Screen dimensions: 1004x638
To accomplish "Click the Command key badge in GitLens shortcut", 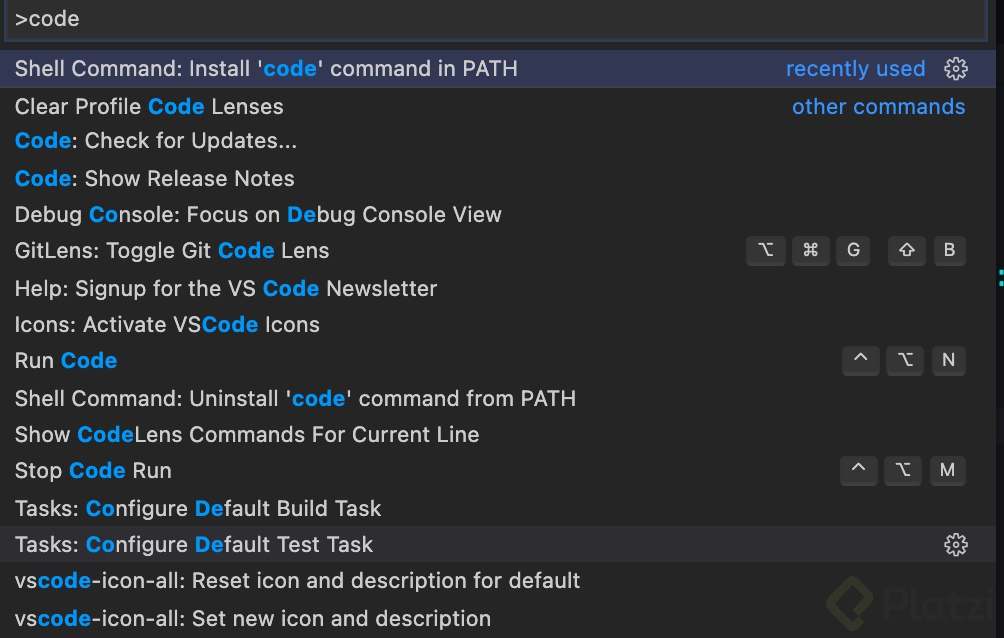I will tap(811, 250).
